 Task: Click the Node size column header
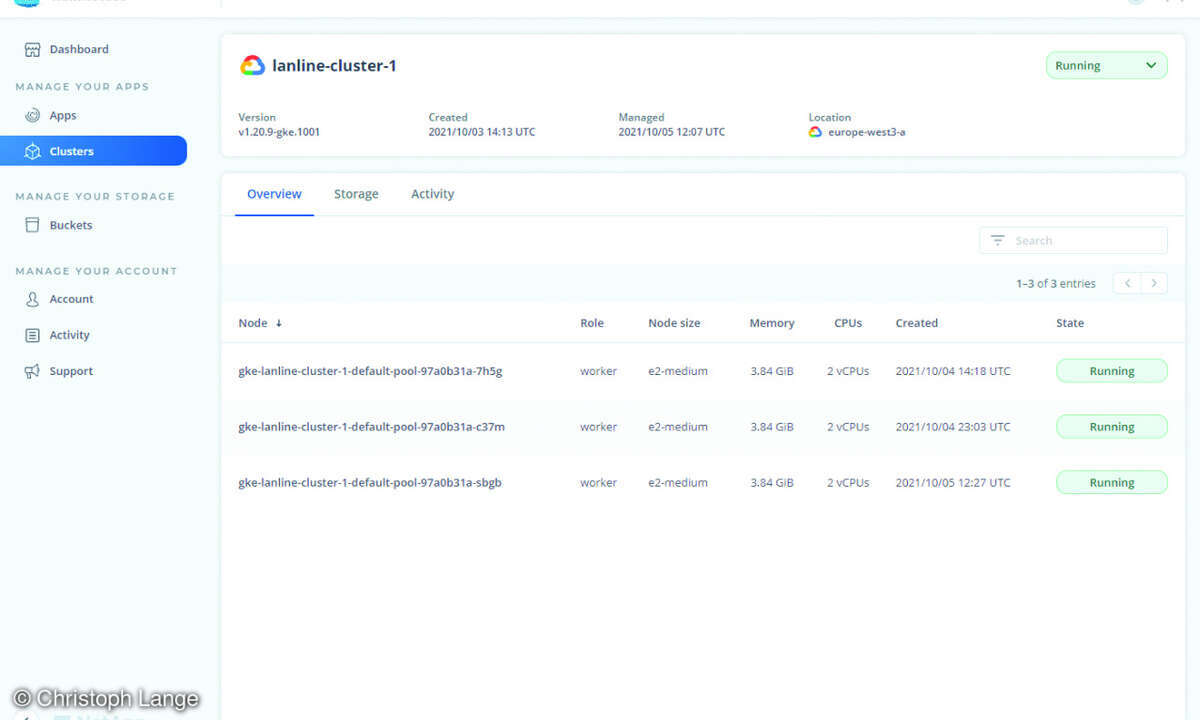pyautogui.click(x=674, y=323)
